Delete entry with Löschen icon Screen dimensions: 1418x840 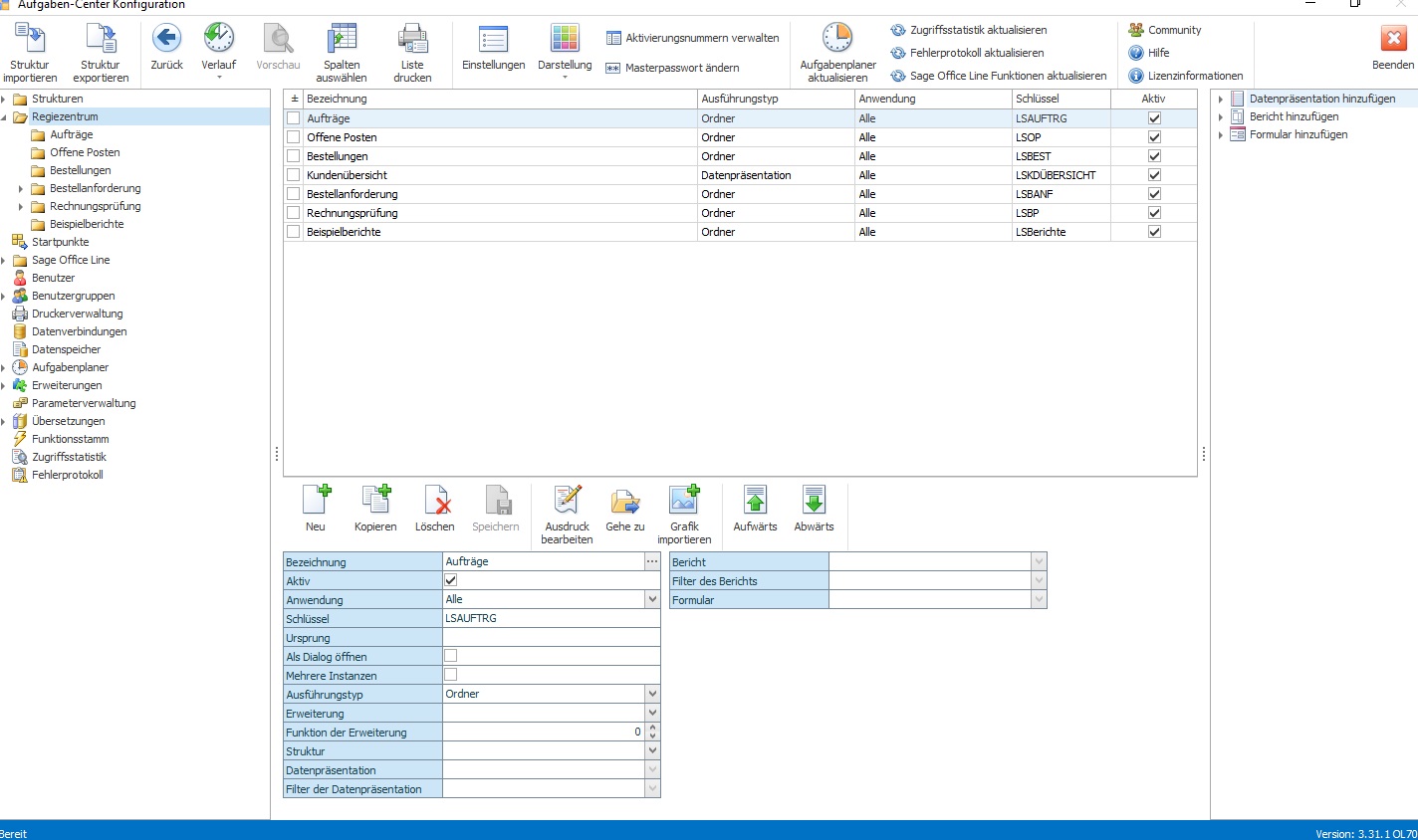435,501
